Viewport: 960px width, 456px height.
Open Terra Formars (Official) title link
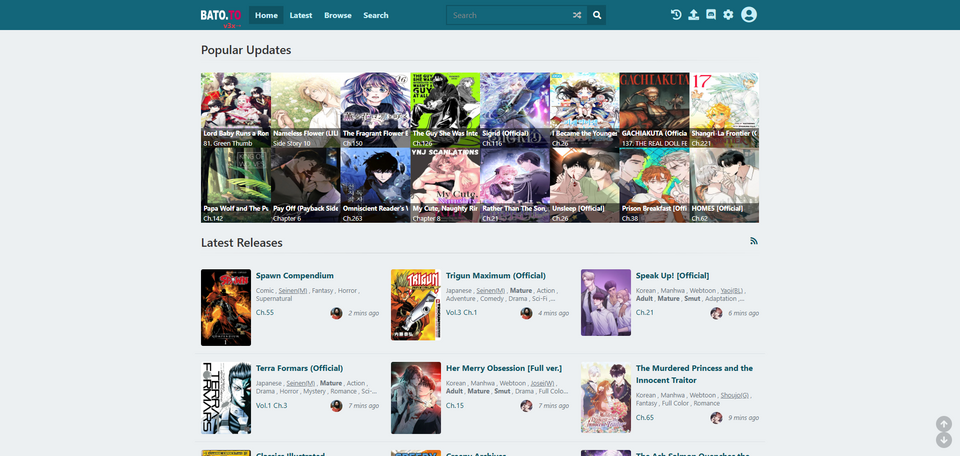click(299, 368)
